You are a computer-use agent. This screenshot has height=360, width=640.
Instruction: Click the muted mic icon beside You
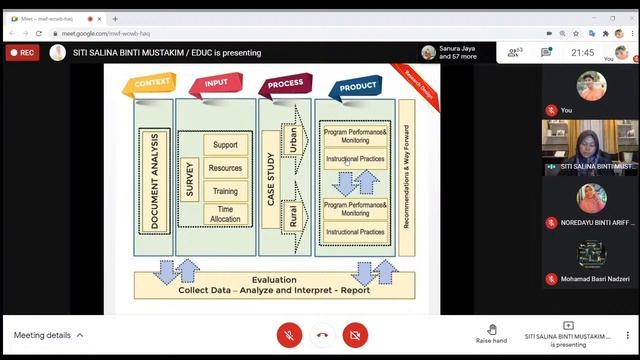click(551, 110)
